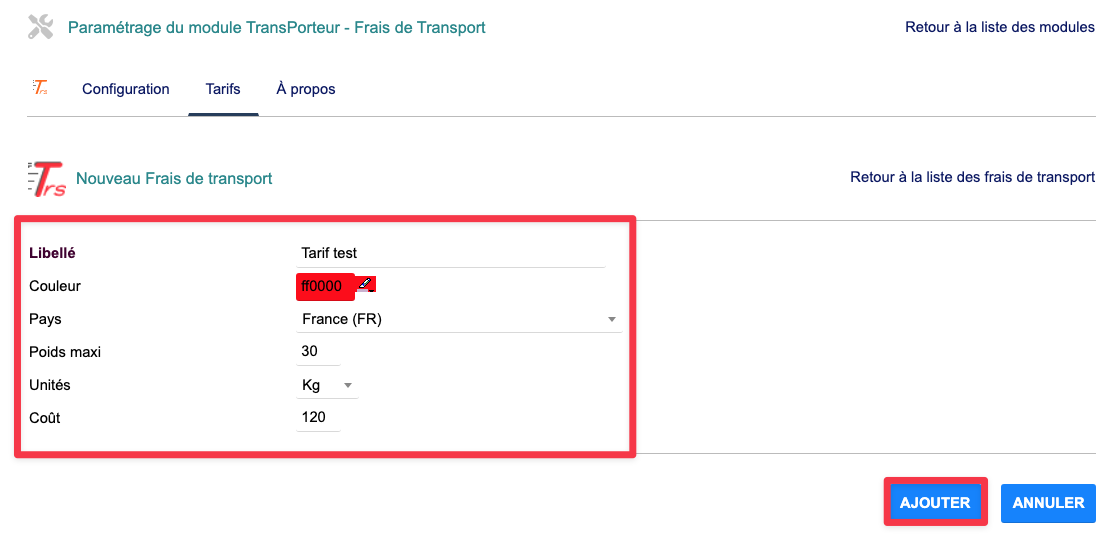Click the Couleur field label
Image resolution: width=1113 pixels, height=535 pixels.
(55, 286)
